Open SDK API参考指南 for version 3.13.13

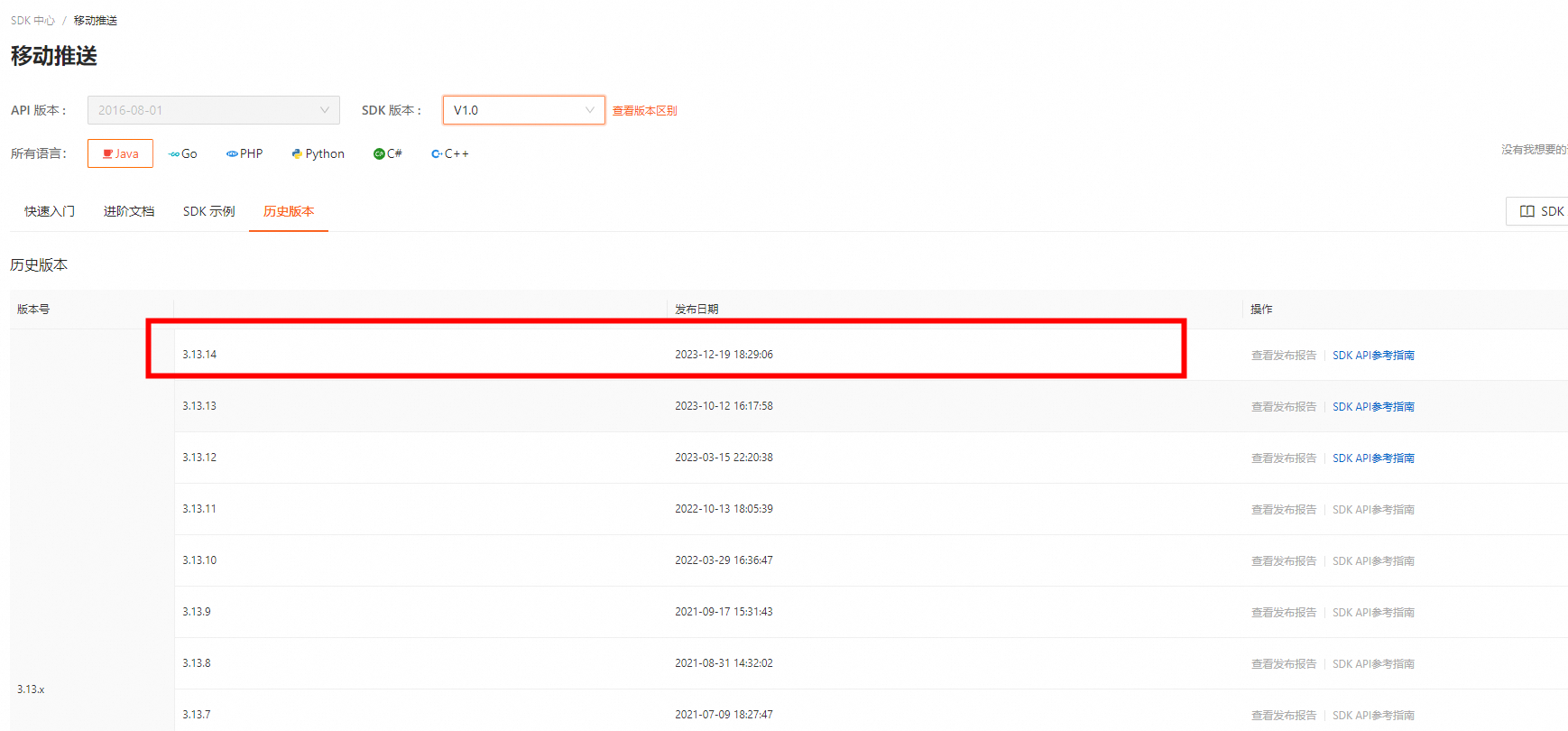pyautogui.click(x=1373, y=407)
